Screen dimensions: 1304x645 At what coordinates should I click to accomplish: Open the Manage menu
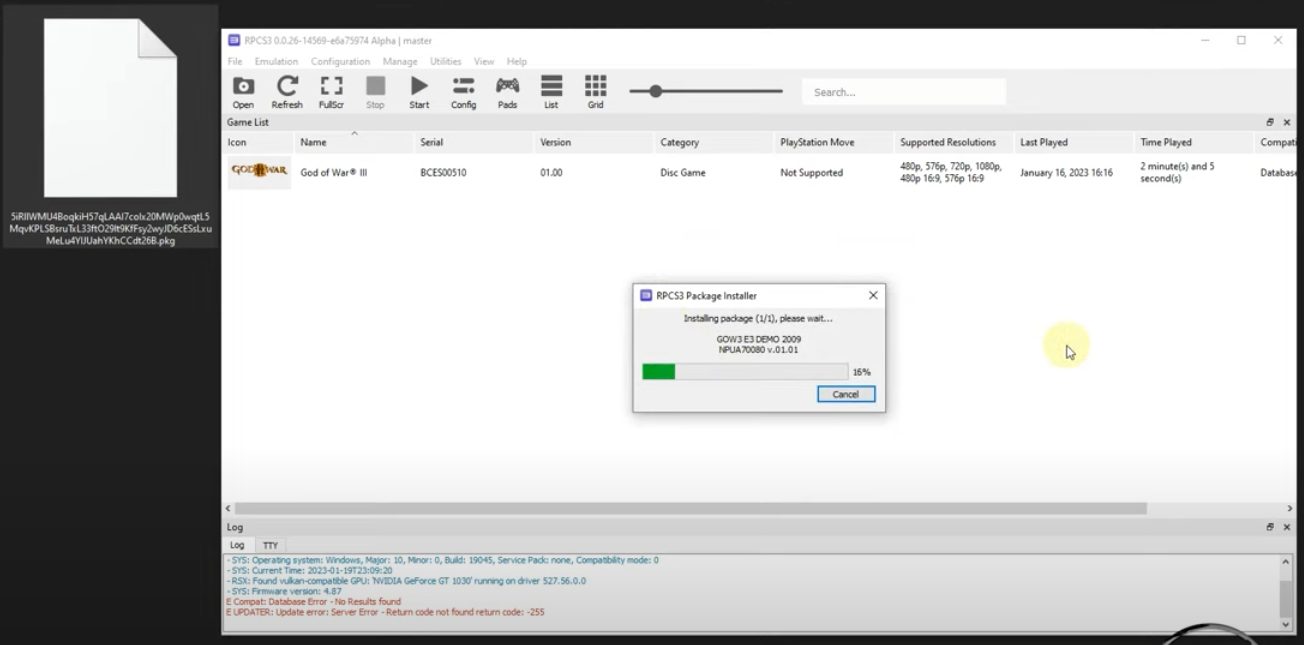pyautogui.click(x=400, y=61)
